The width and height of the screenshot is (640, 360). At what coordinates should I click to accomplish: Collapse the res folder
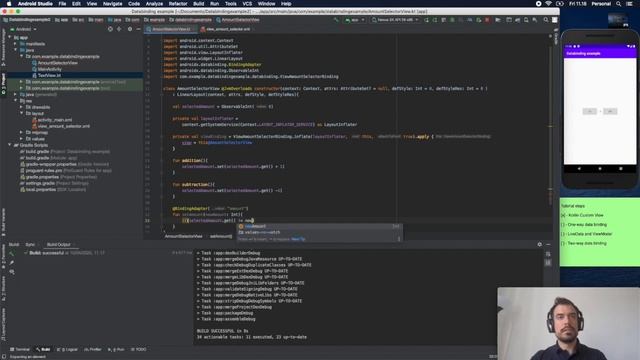(x=16, y=100)
